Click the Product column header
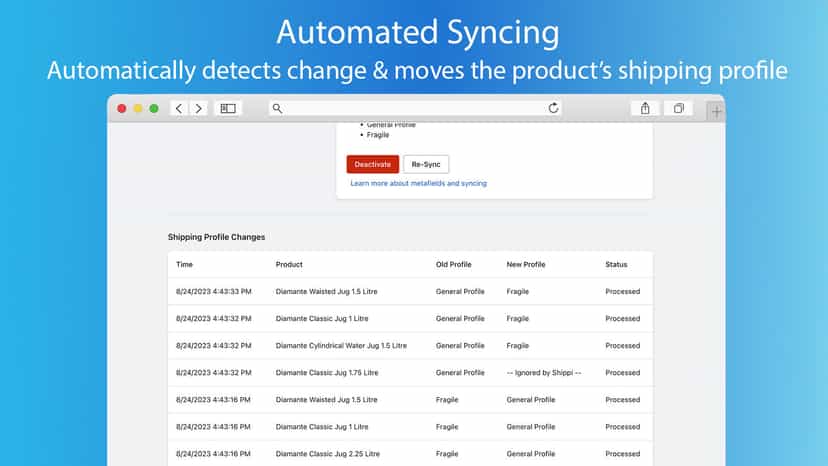 click(289, 264)
